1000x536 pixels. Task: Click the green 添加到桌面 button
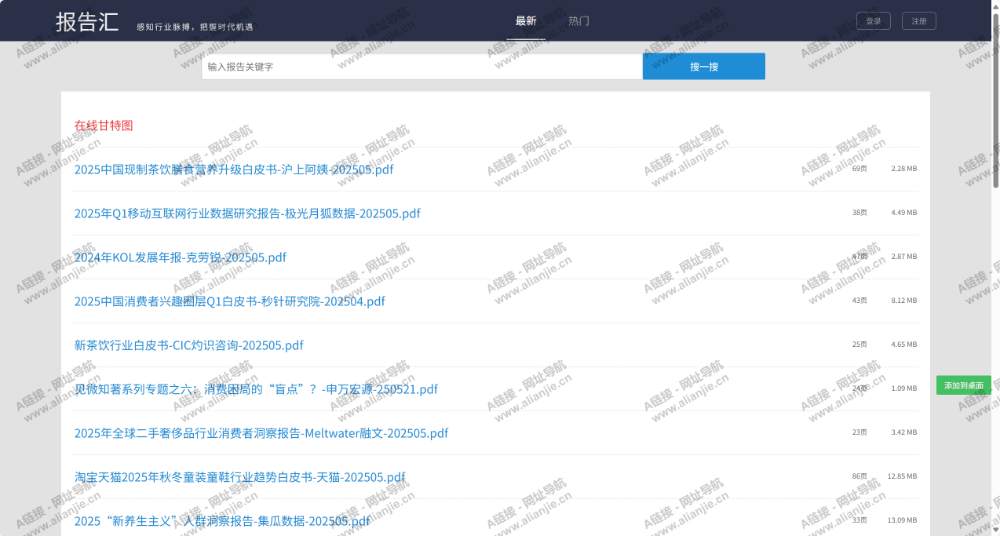click(x=964, y=385)
